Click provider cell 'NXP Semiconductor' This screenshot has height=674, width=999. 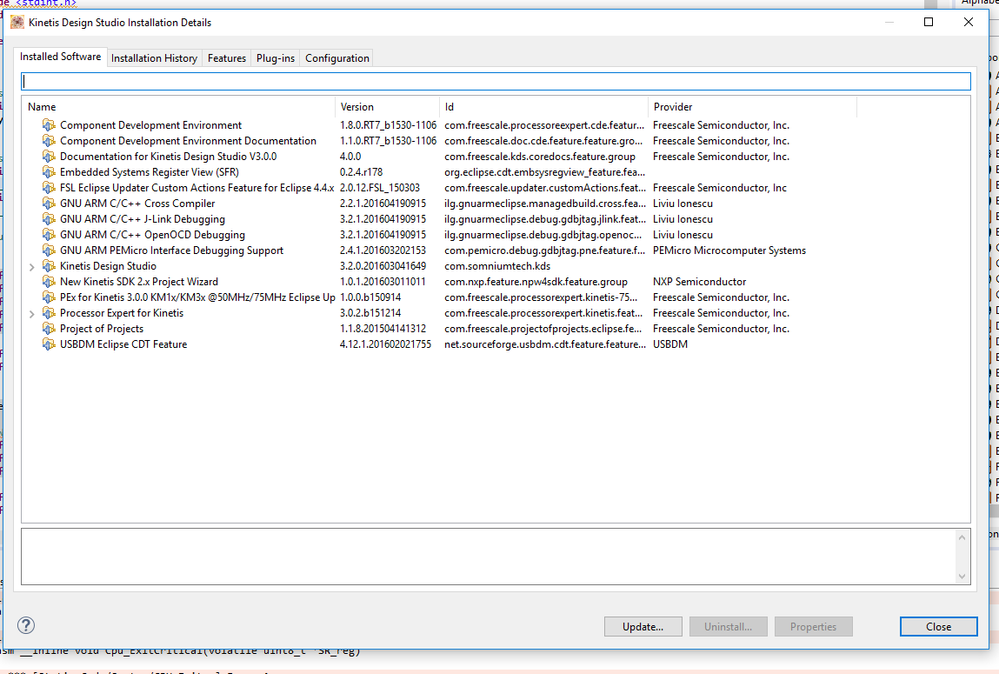tap(700, 282)
